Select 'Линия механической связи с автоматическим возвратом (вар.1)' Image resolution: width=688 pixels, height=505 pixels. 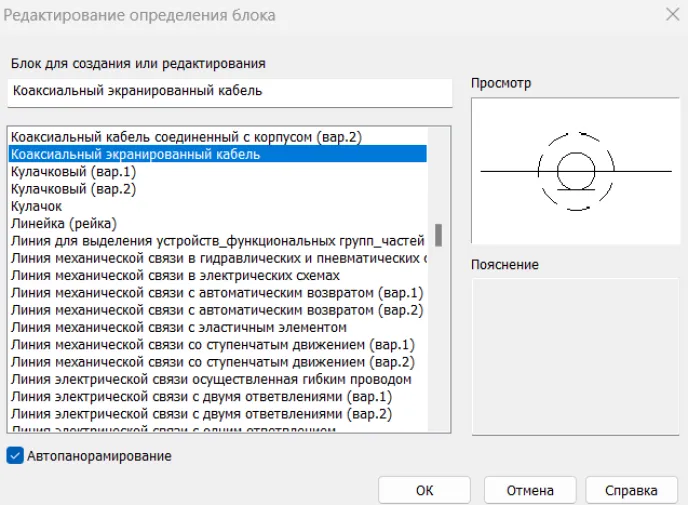[x=217, y=292]
